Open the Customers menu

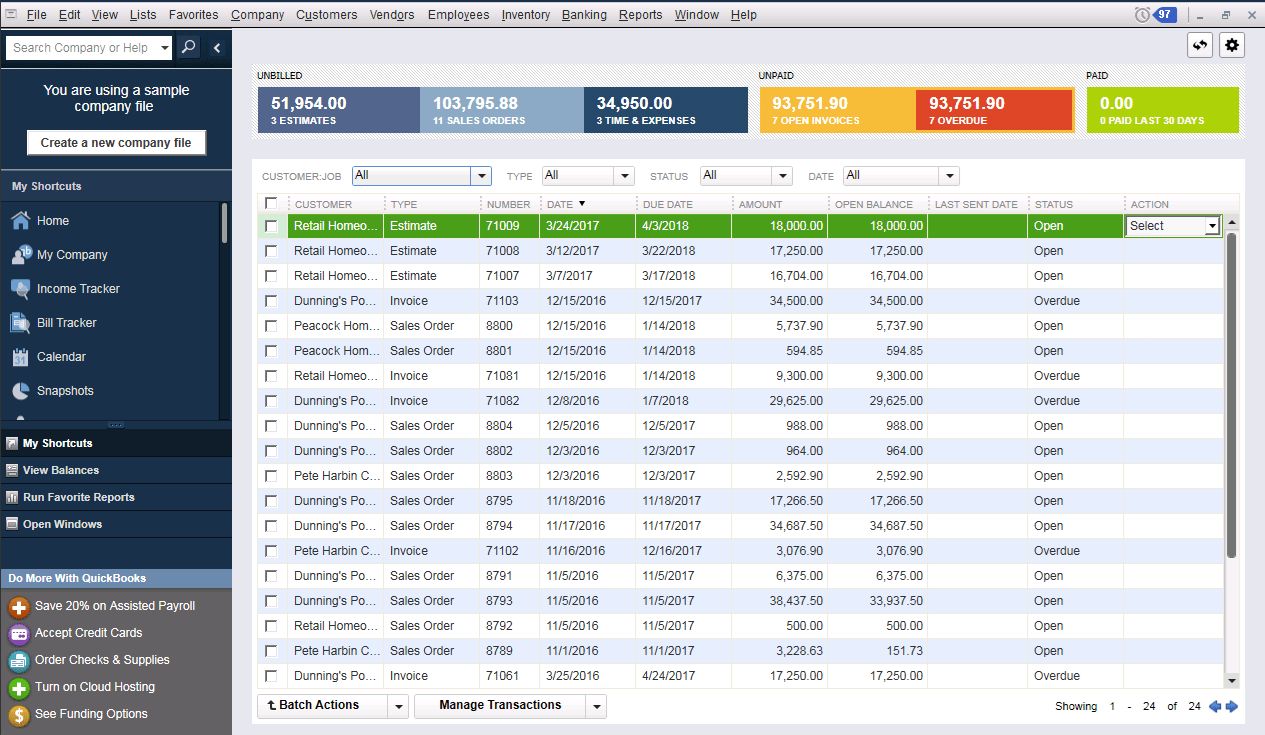click(x=326, y=14)
